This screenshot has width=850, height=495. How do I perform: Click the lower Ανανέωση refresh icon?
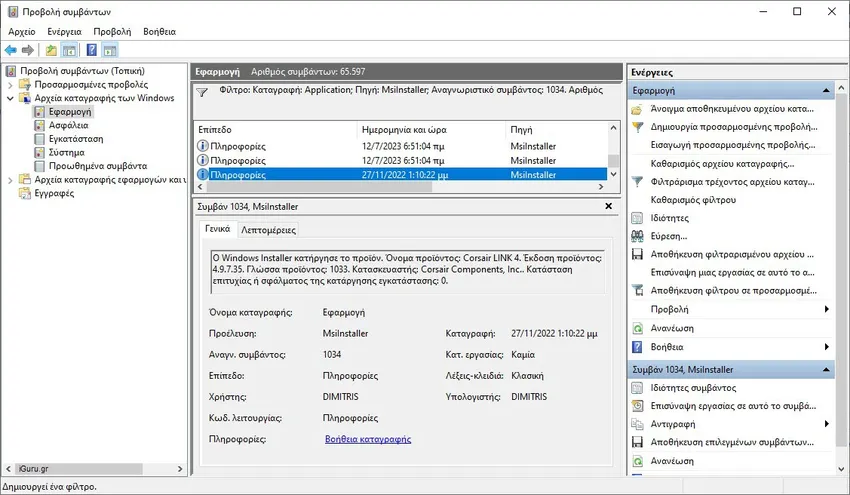point(638,461)
